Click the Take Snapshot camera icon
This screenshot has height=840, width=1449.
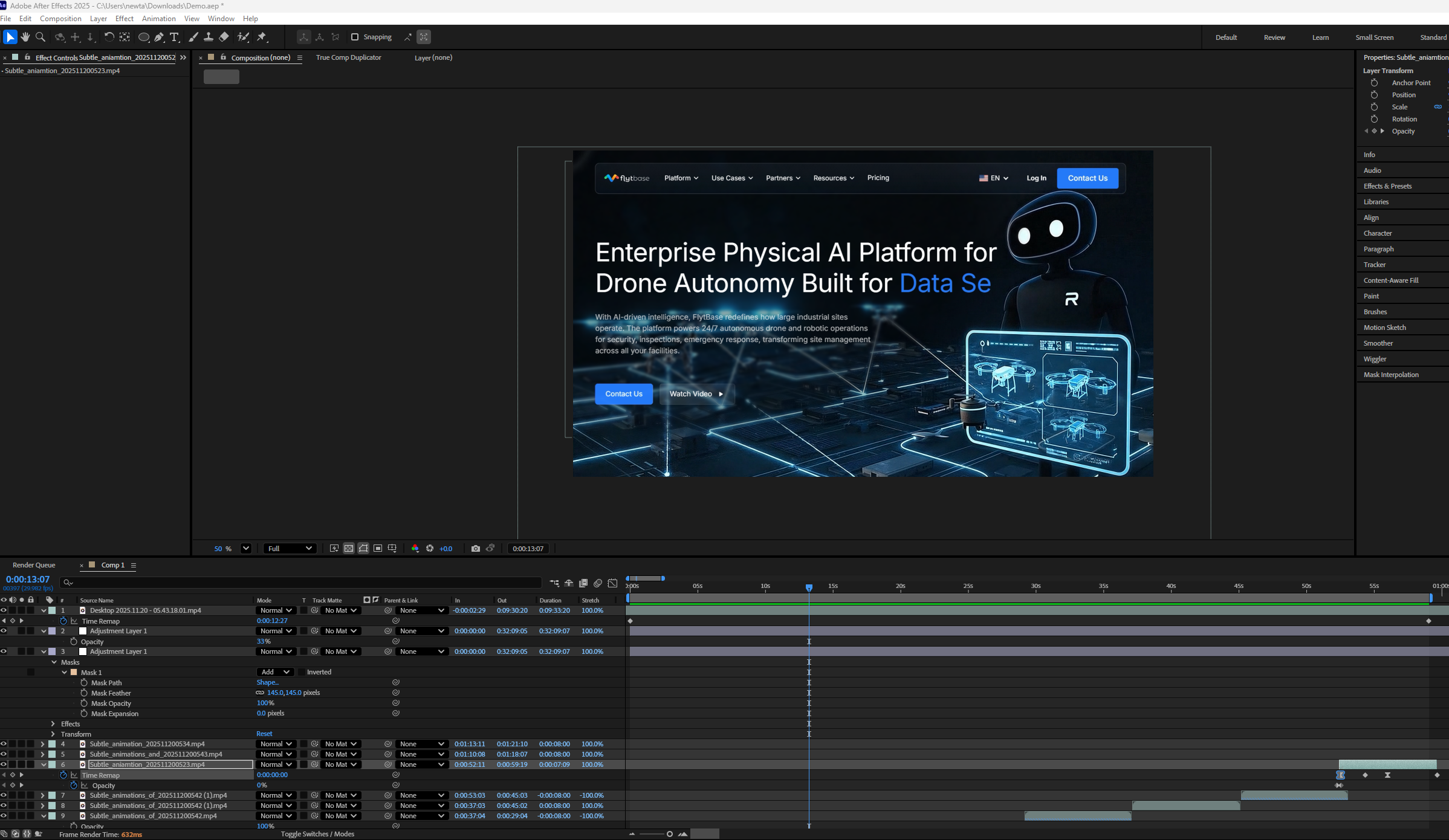[476, 549]
